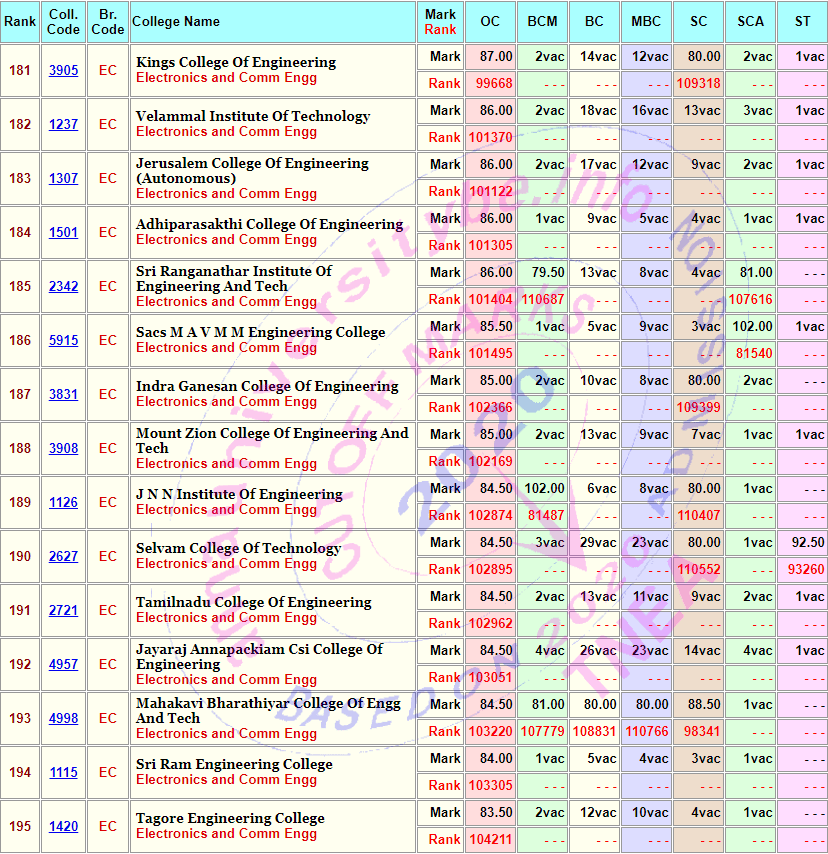Open the 1307 college code link
The image size is (828, 854).
point(63,179)
